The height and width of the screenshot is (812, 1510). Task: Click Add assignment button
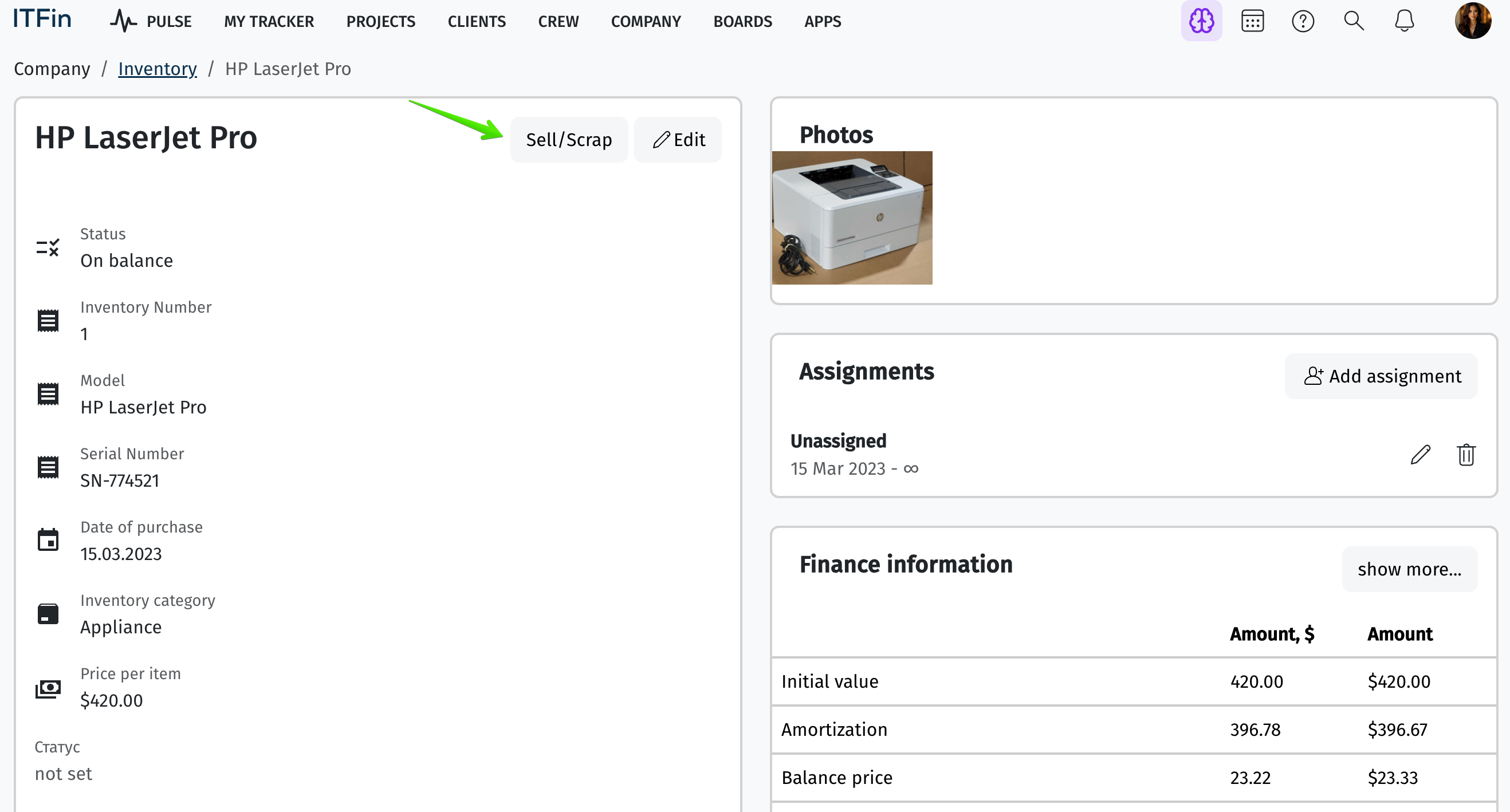[x=1381, y=376]
